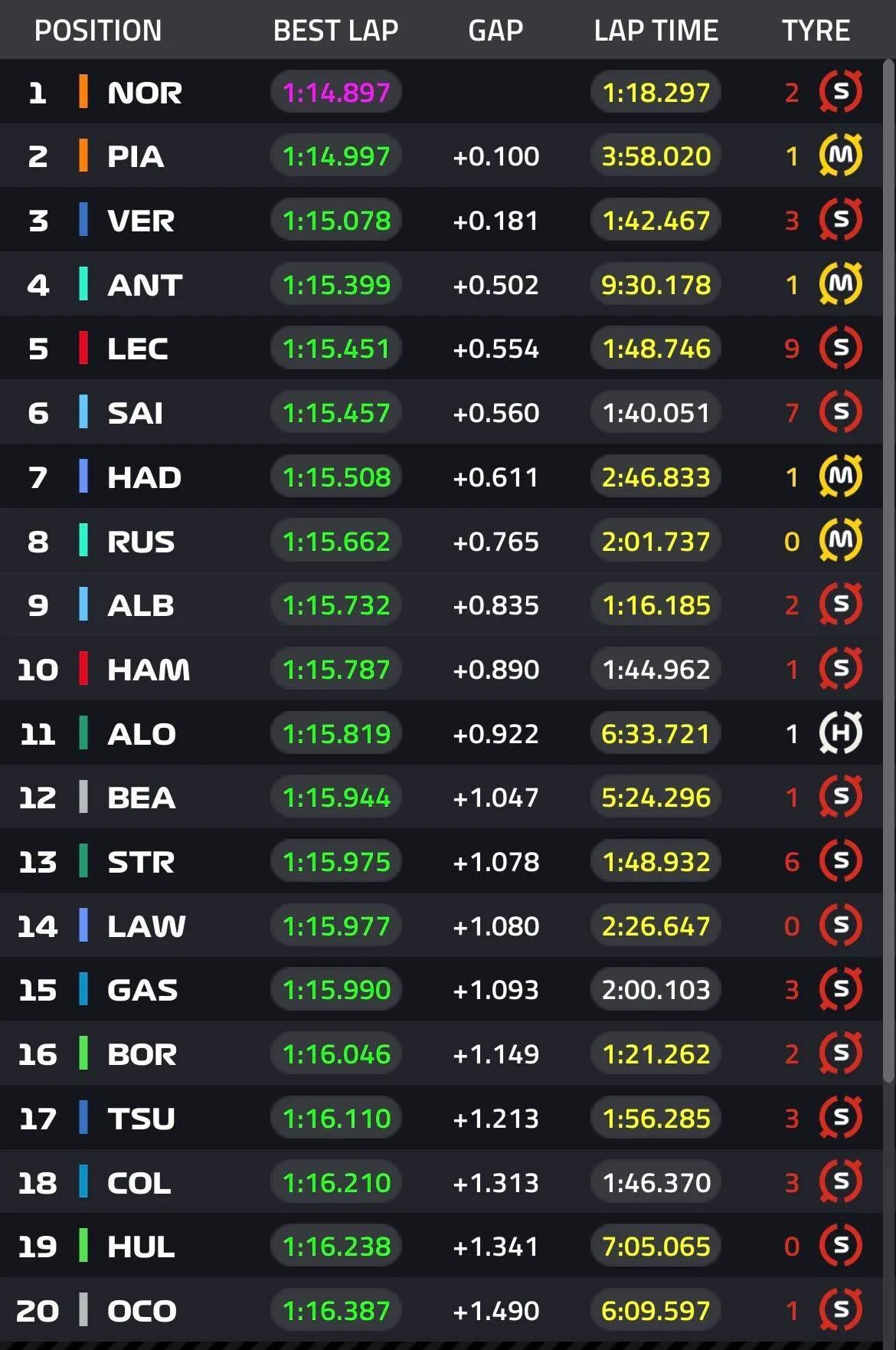Click Alonso's hard tyre icon
This screenshot has width=896, height=1350.
[841, 733]
